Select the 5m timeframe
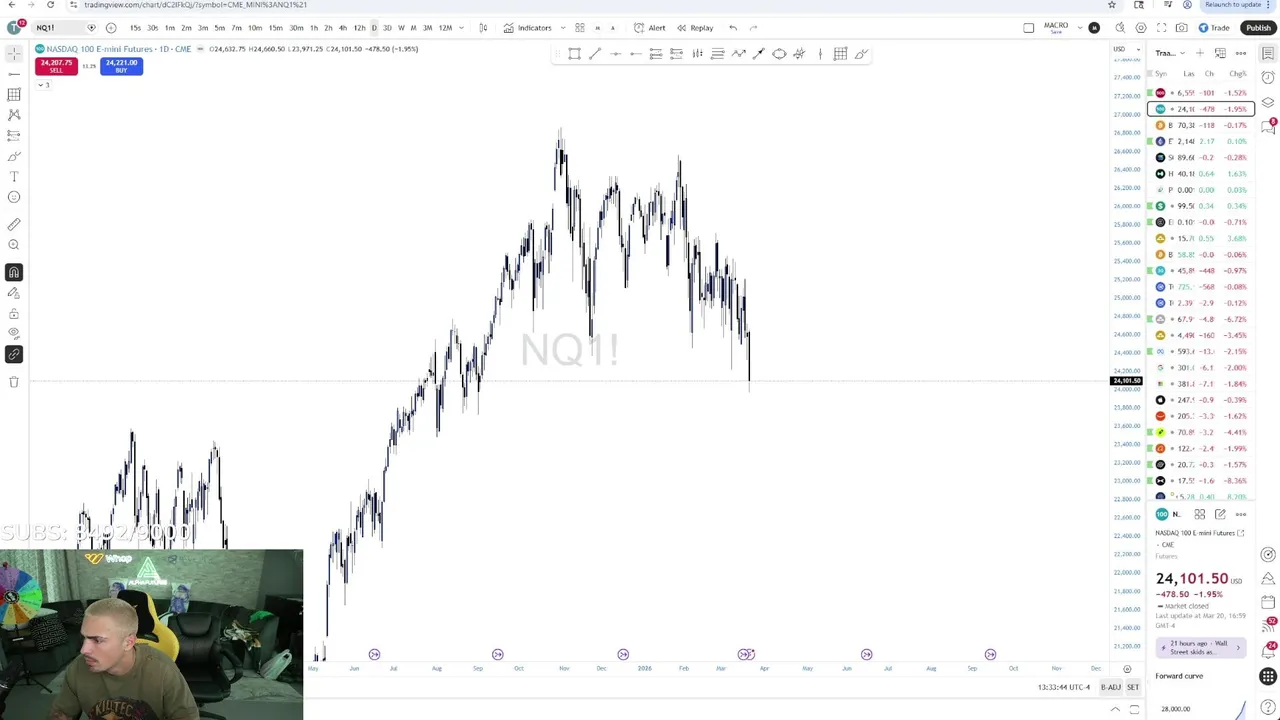 pyautogui.click(x=220, y=28)
